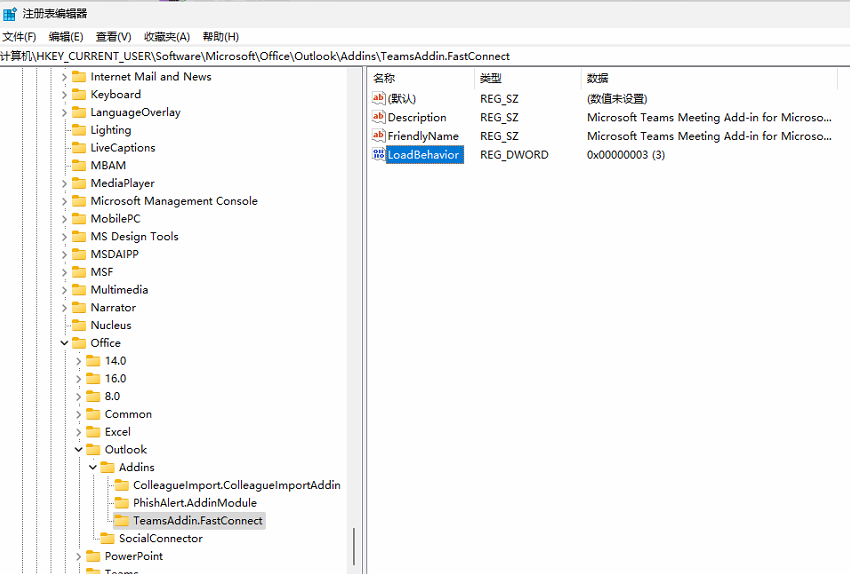Click the (数值未设置) data cell
The height and width of the screenshot is (574, 850).
tap(617, 99)
